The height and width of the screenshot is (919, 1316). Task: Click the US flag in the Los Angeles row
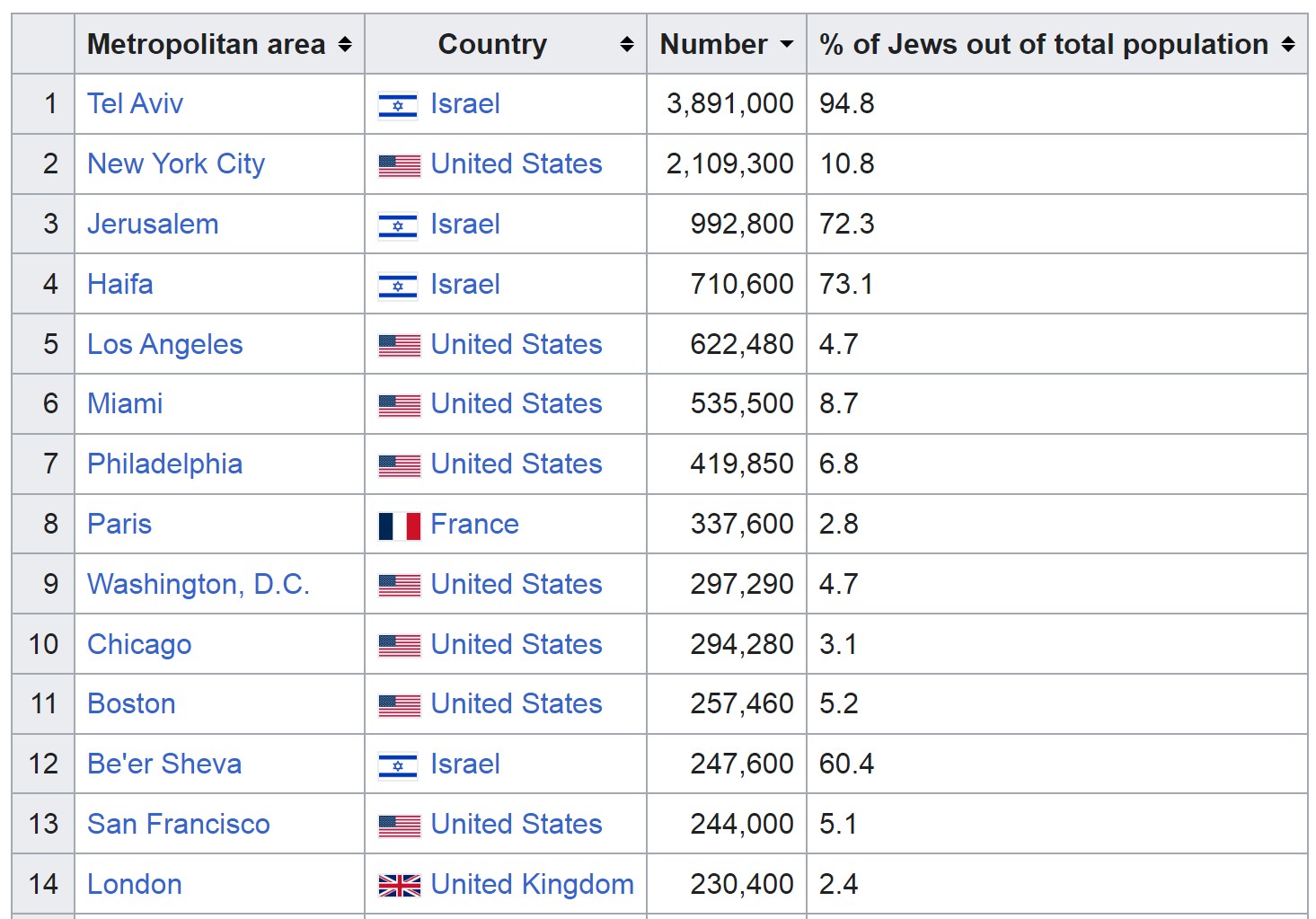coord(399,346)
